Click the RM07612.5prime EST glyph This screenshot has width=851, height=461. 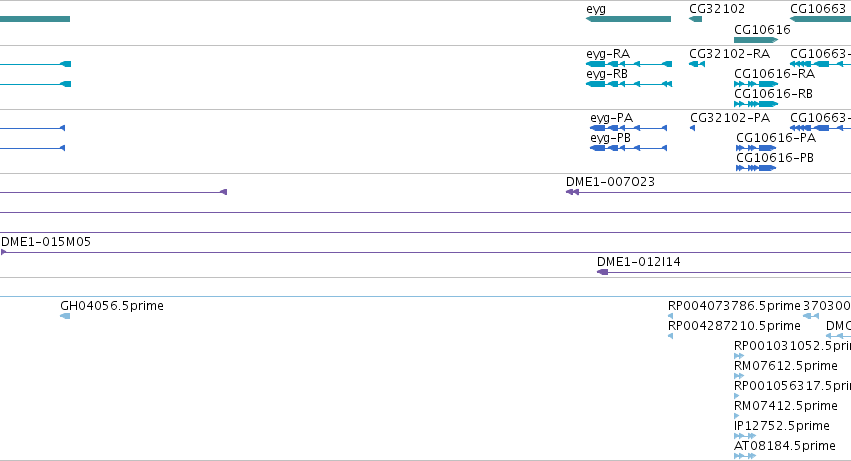739,376
